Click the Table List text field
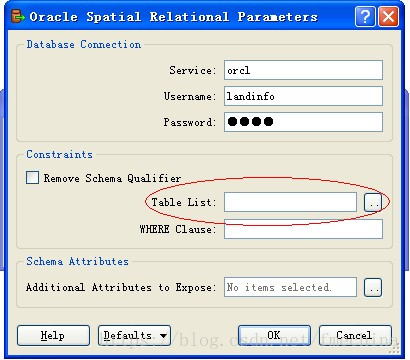Viewport: 410px width, 360px height. pos(290,202)
